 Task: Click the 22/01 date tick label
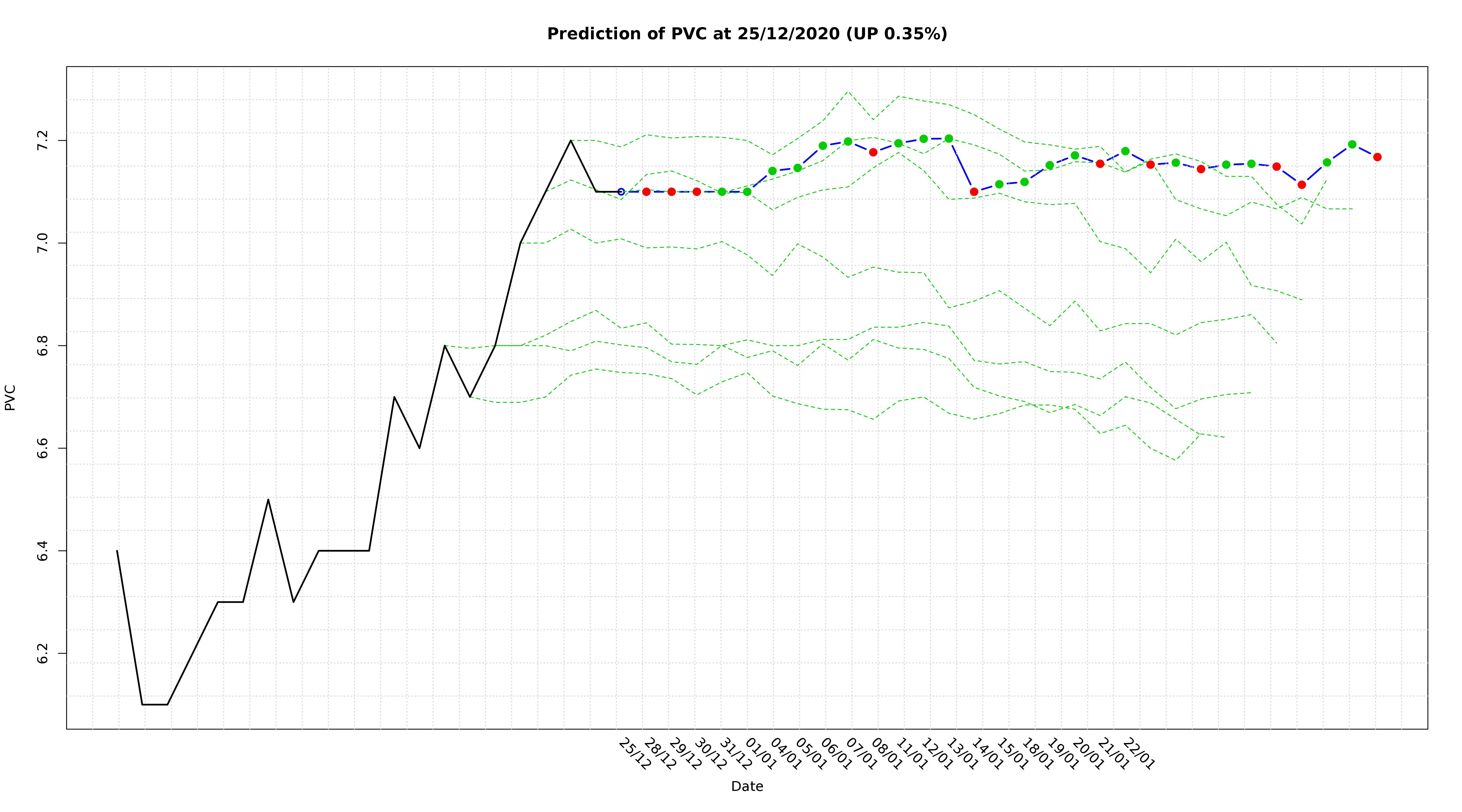(x=1138, y=754)
